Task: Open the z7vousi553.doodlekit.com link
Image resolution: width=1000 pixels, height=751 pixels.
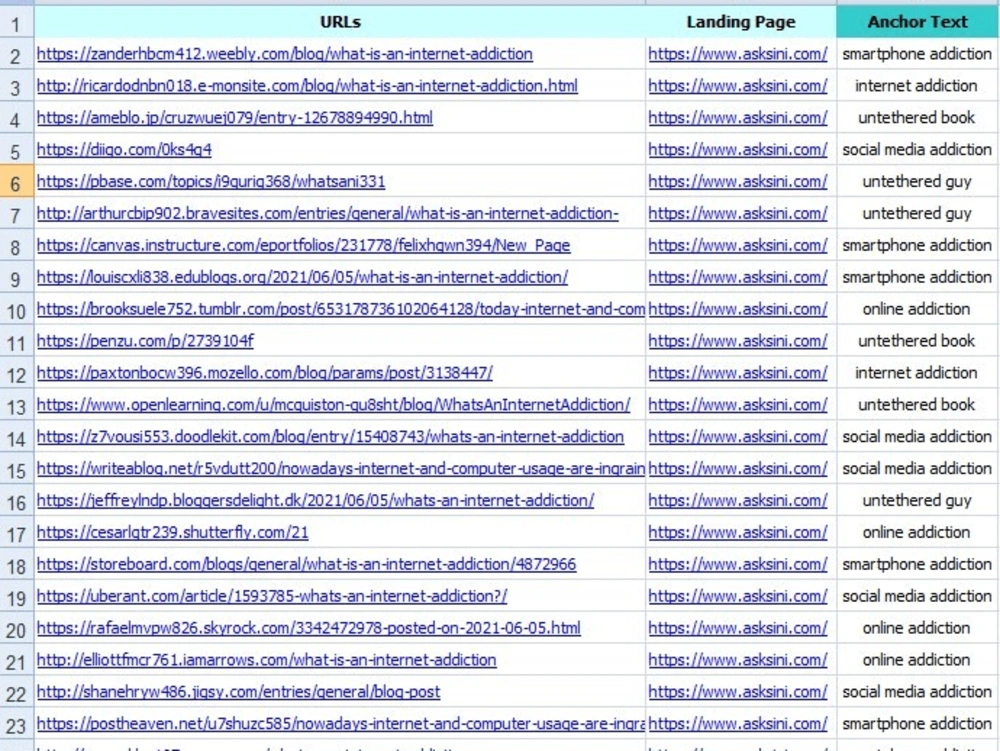Action: pos(330,437)
